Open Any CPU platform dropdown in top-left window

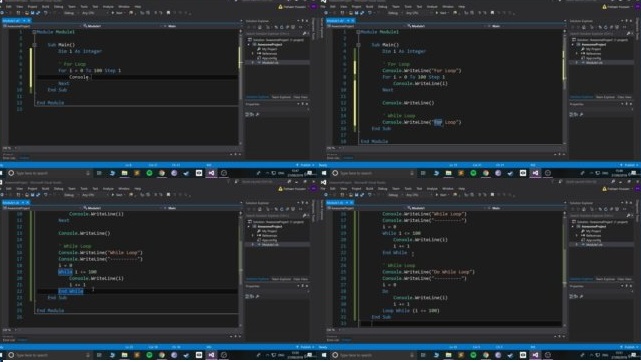94,13
